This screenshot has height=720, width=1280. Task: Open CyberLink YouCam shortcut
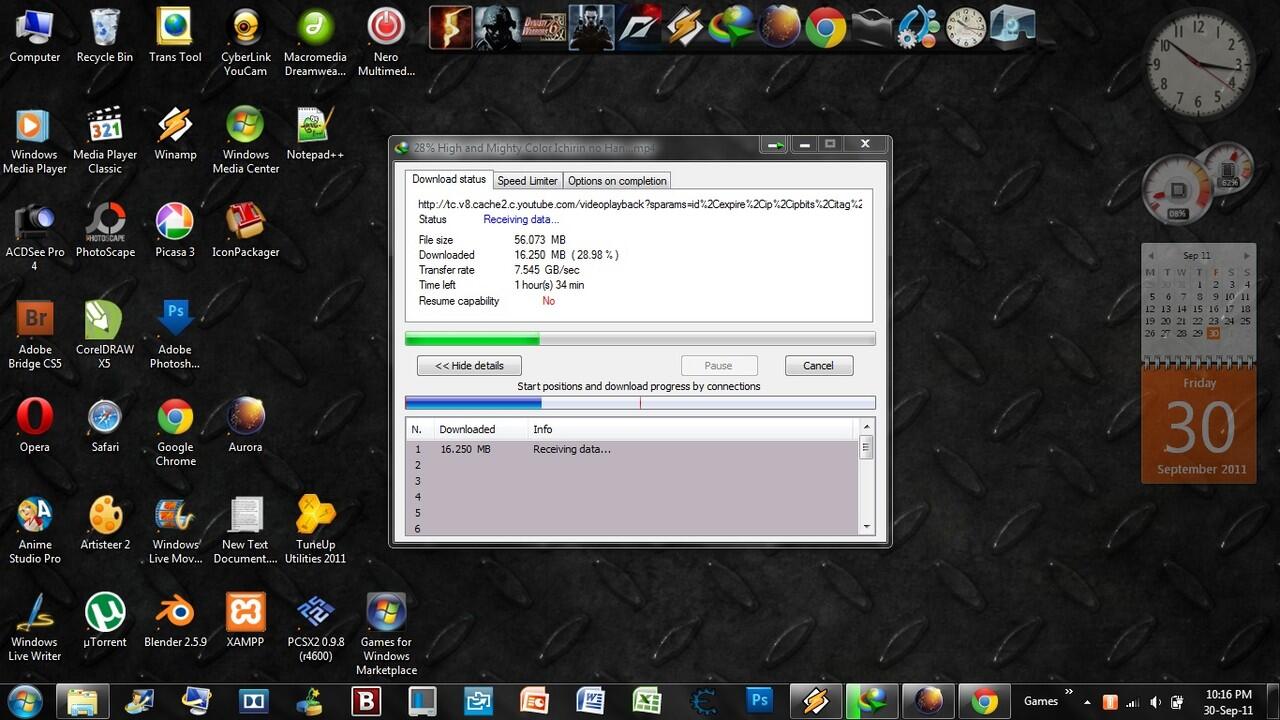pyautogui.click(x=245, y=42)
